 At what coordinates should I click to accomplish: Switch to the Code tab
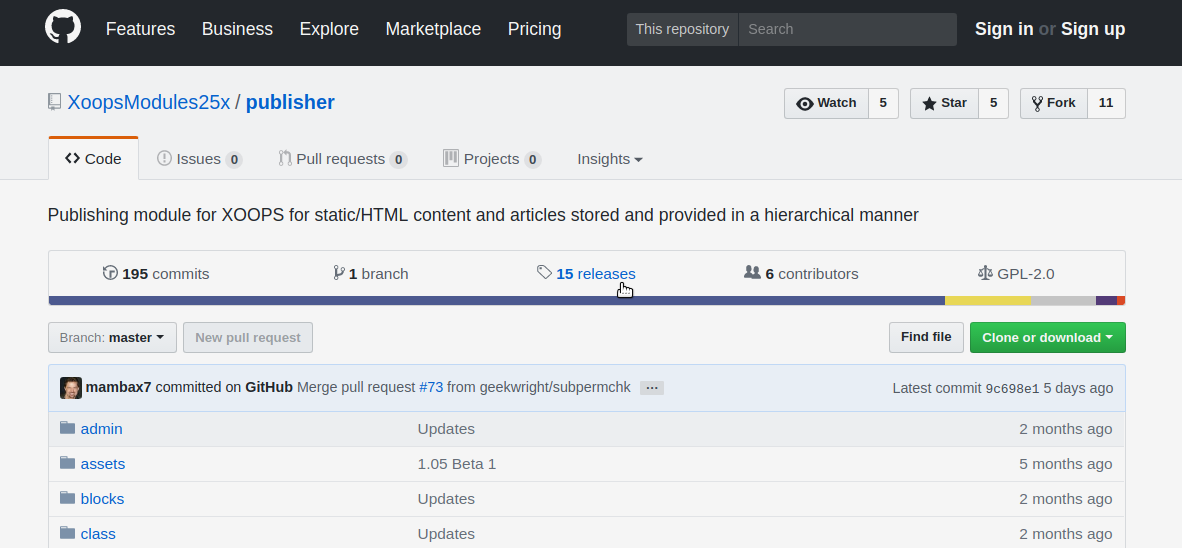click(x=93, y=158)
